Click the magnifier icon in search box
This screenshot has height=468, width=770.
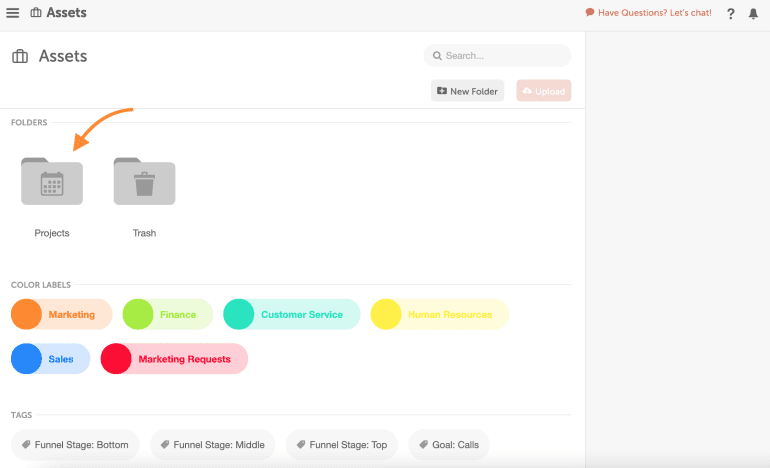click(436, 56)
